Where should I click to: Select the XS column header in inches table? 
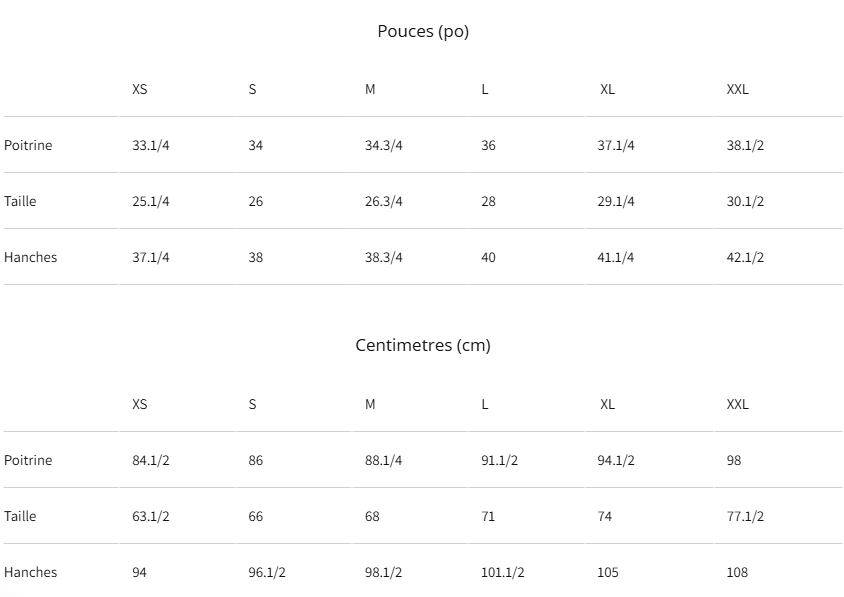pyautogui.click(x=140, y=89)
